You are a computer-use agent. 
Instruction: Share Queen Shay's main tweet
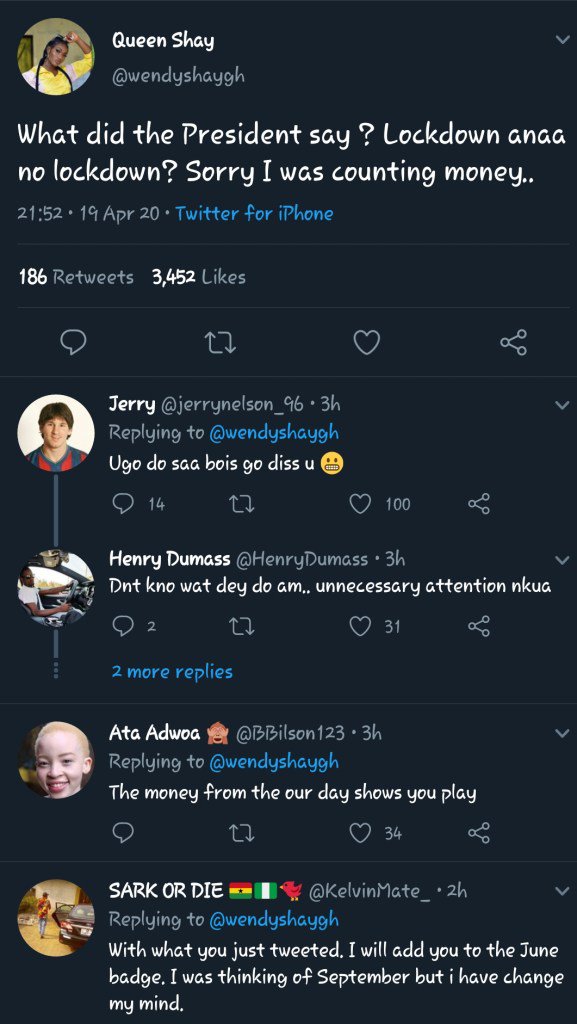[x=513, y=342]
